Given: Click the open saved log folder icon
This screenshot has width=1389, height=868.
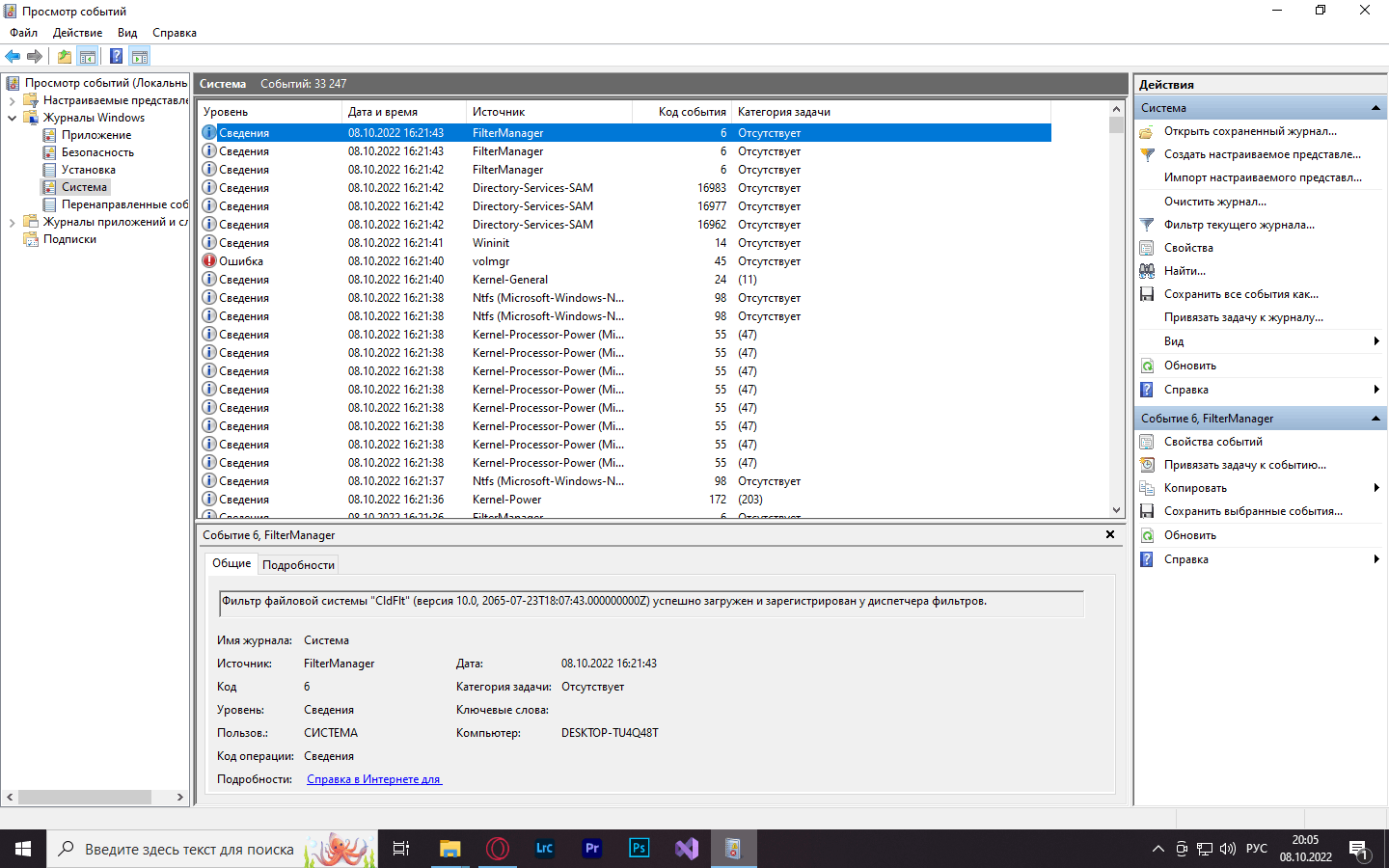Looking at the screenshot, I should (x=1147, y=131).
